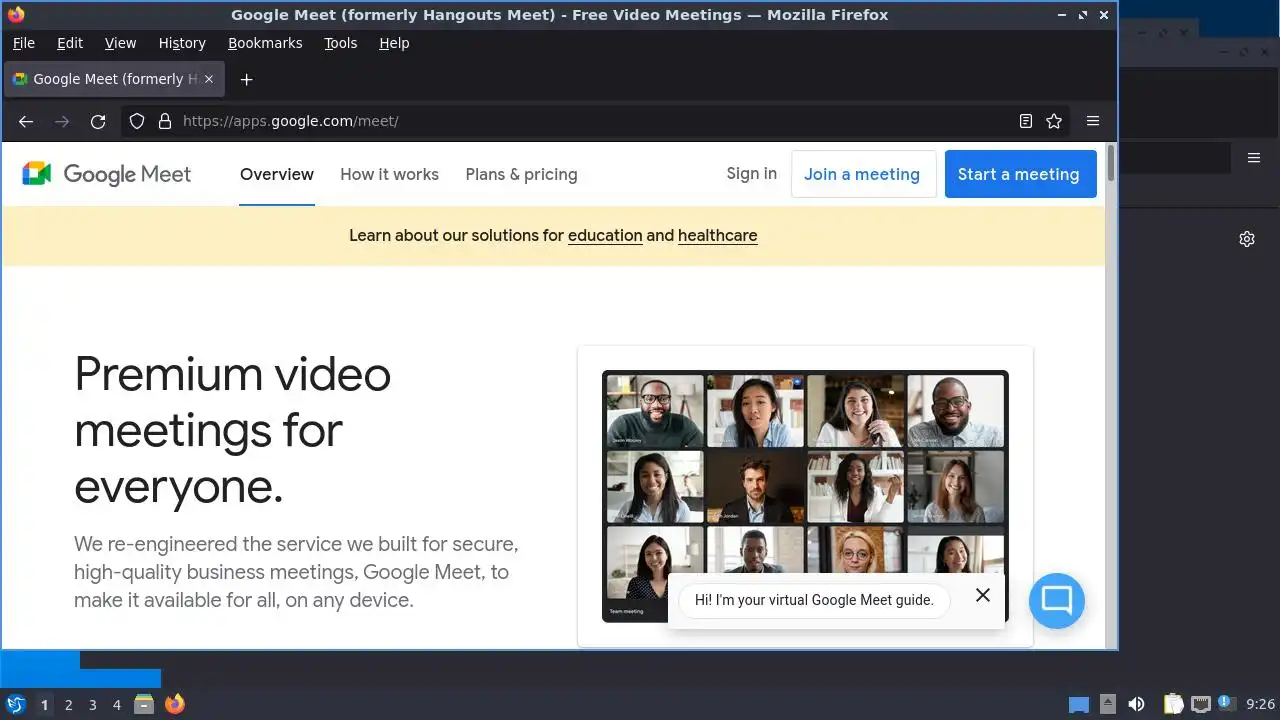Follow the healthcare link
The image size is (1280, 720).
click(x=717, y=236)
